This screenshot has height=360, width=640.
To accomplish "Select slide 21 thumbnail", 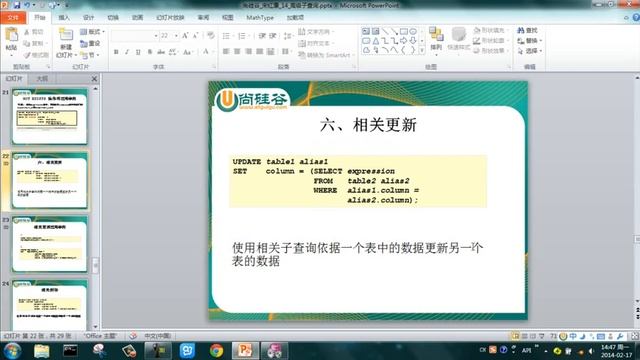I will coord(49,117).
